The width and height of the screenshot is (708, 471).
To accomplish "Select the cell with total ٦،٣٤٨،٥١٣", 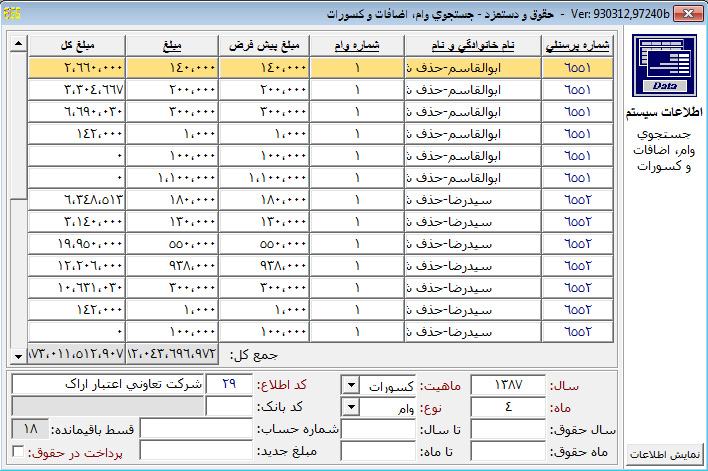I will pyautogui.click(x=77, y=200).
